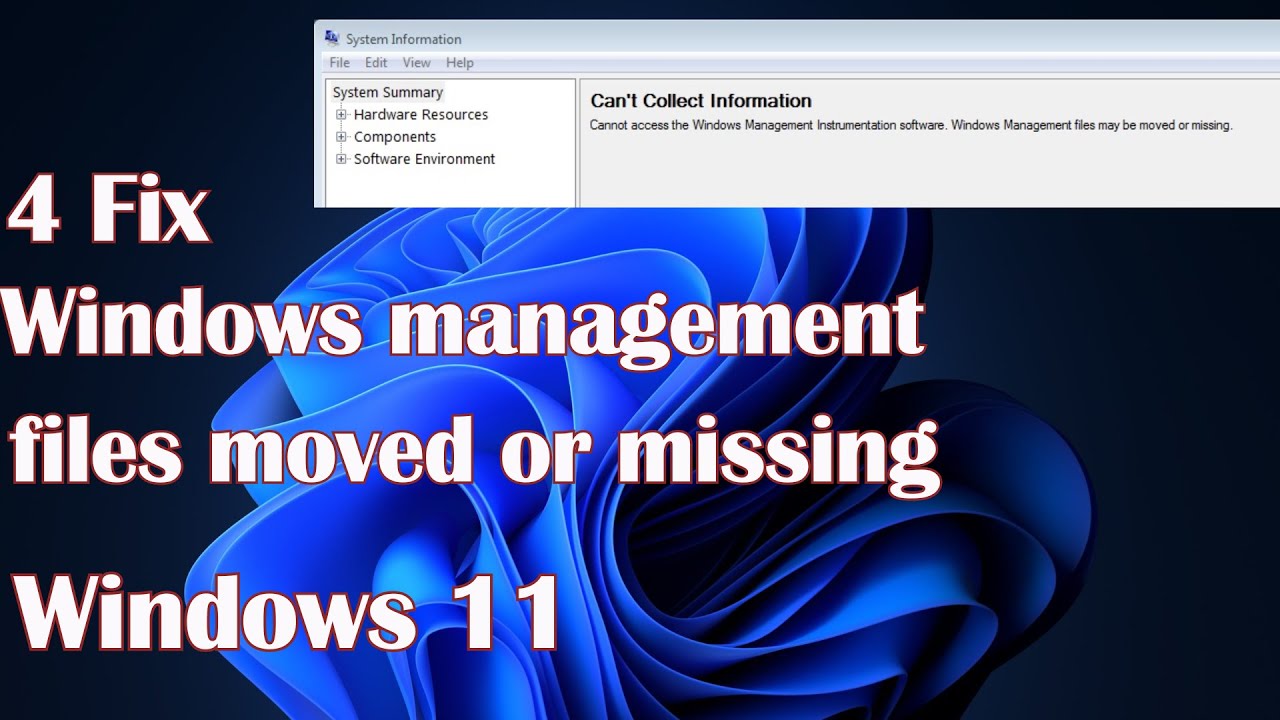Select the Hardware Resources tree item

tap(421, 114)
